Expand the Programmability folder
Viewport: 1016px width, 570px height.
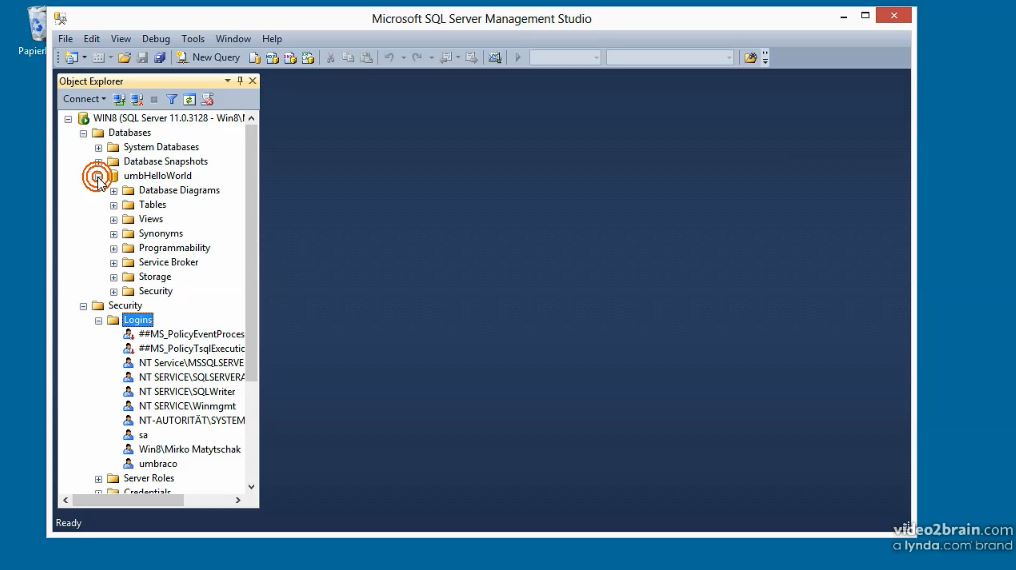click(113, 249)
